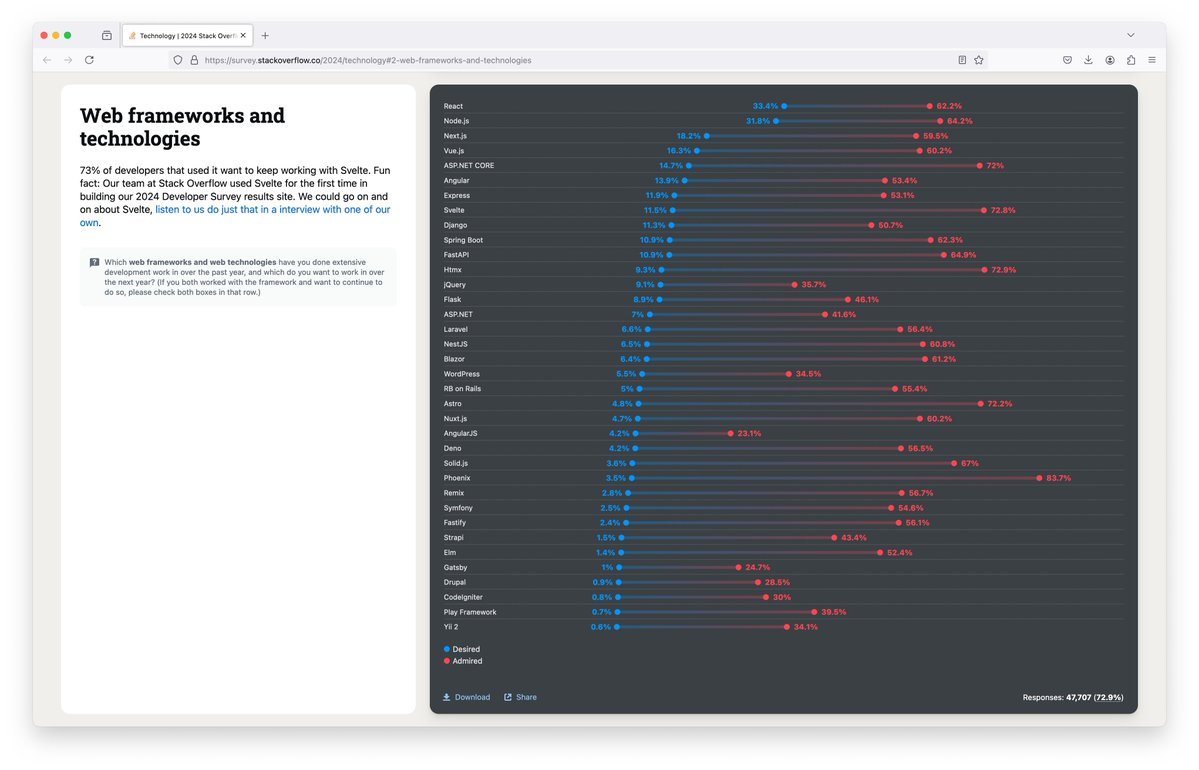
Task: Click the Spring Boot row label
Action: [463, 240]
